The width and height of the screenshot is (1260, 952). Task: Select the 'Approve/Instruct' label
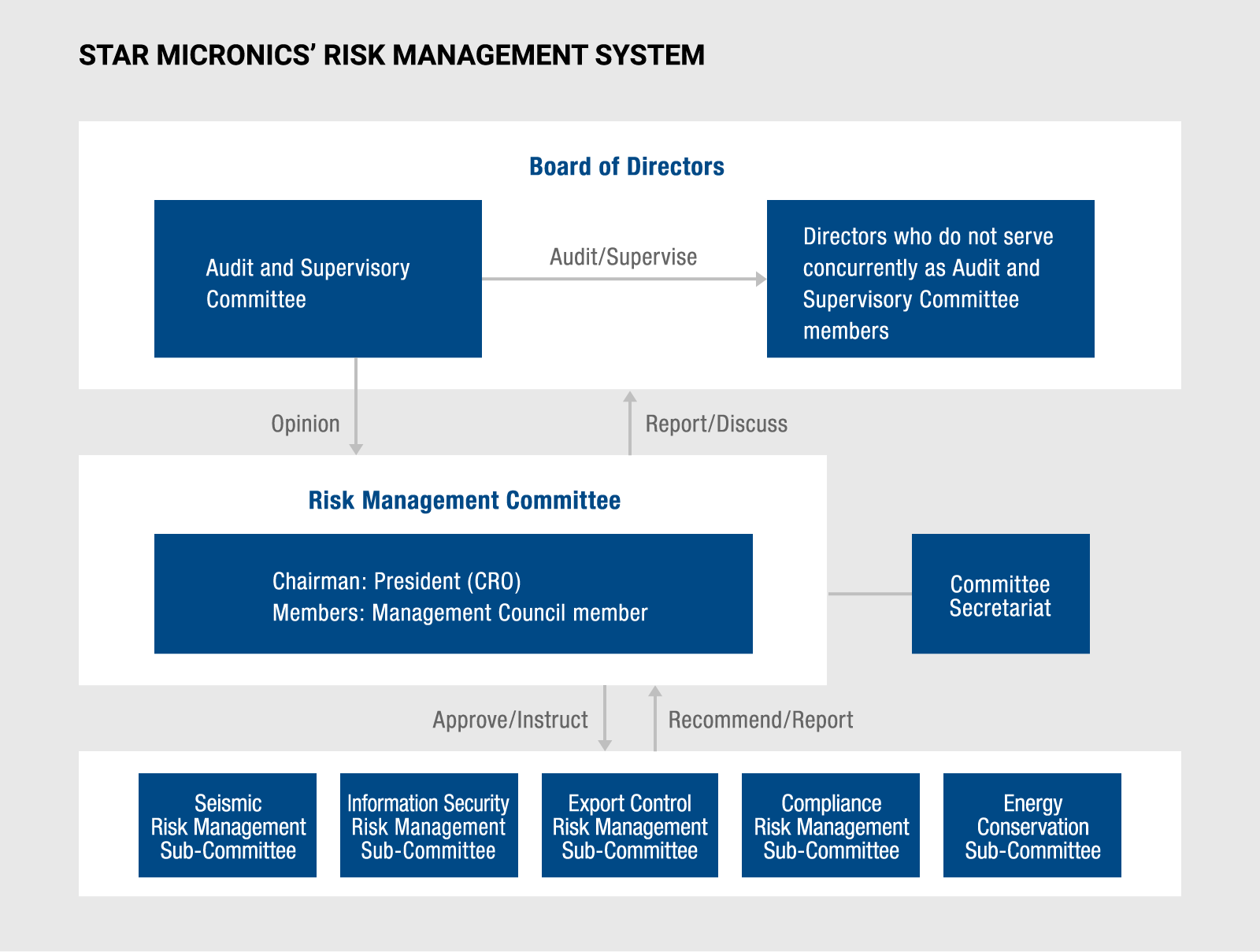point(510,720)
